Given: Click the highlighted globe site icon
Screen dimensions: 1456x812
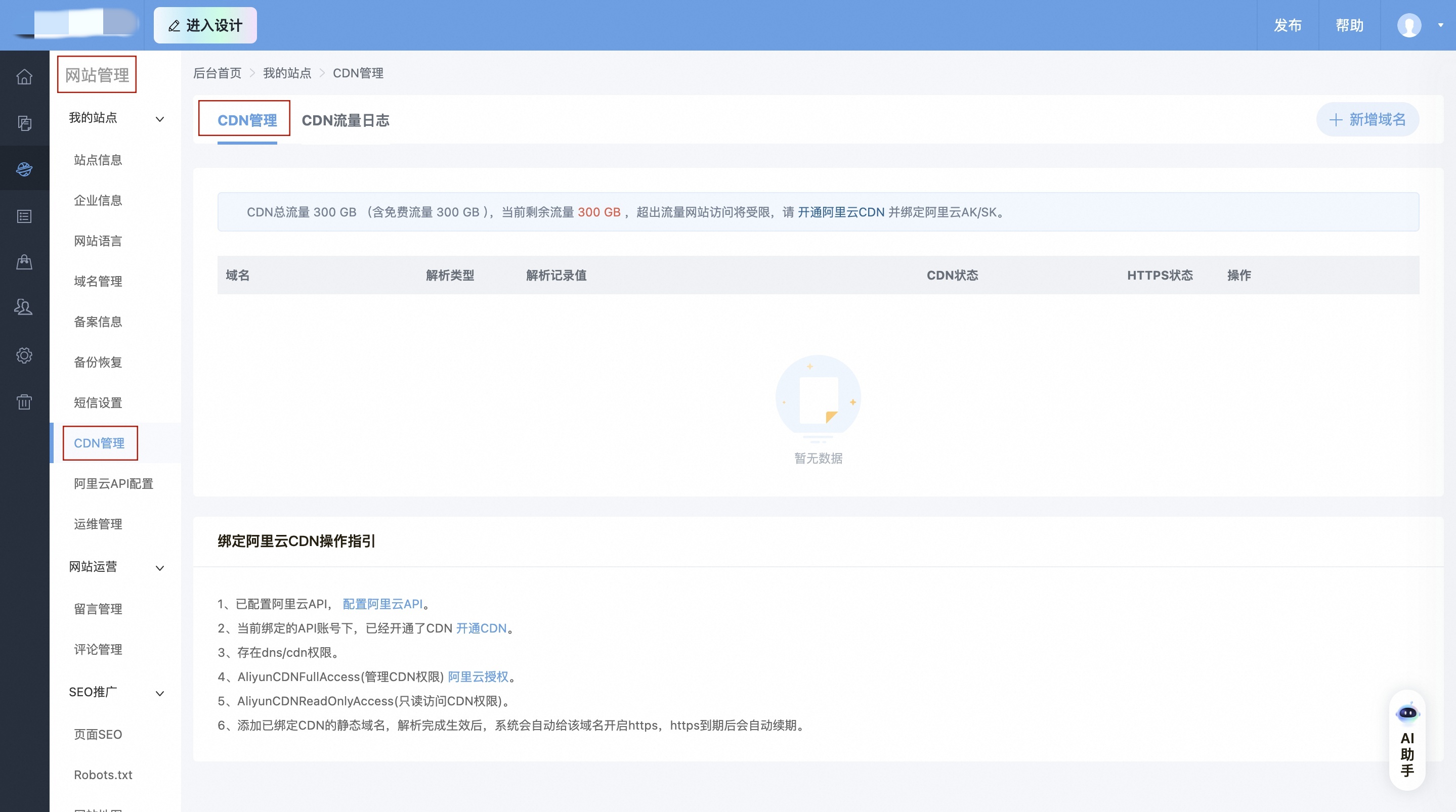Looking at the screenshot, I should 24,168.
